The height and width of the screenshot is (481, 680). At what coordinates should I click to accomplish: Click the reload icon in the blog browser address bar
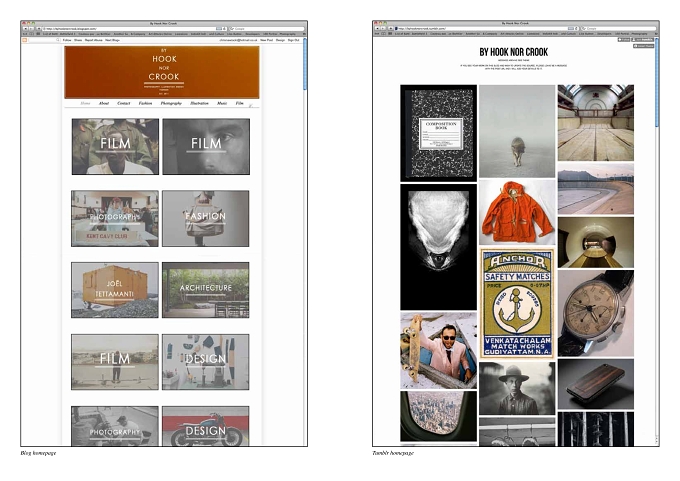point(225,29)
